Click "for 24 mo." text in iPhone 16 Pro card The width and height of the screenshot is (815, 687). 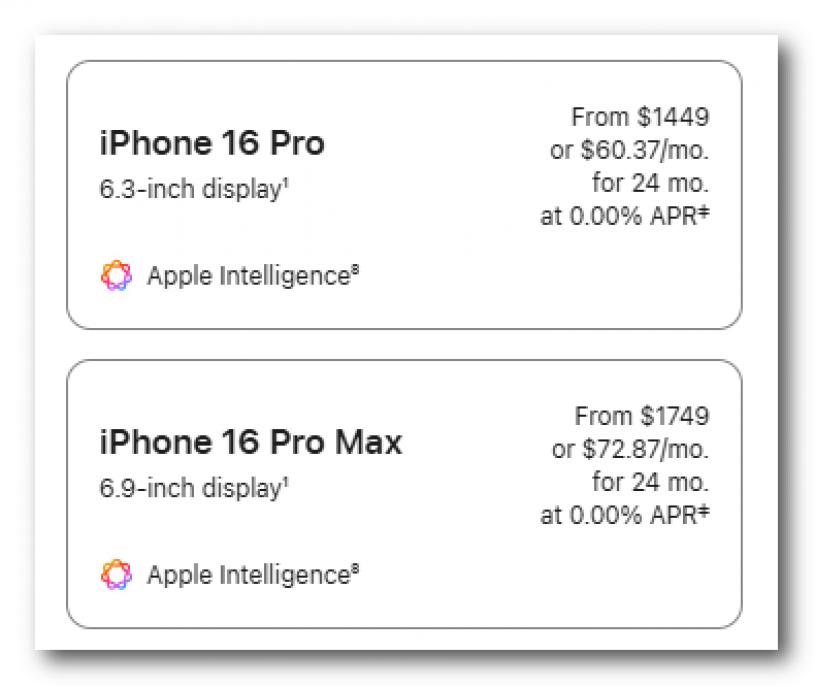[650, 183]
